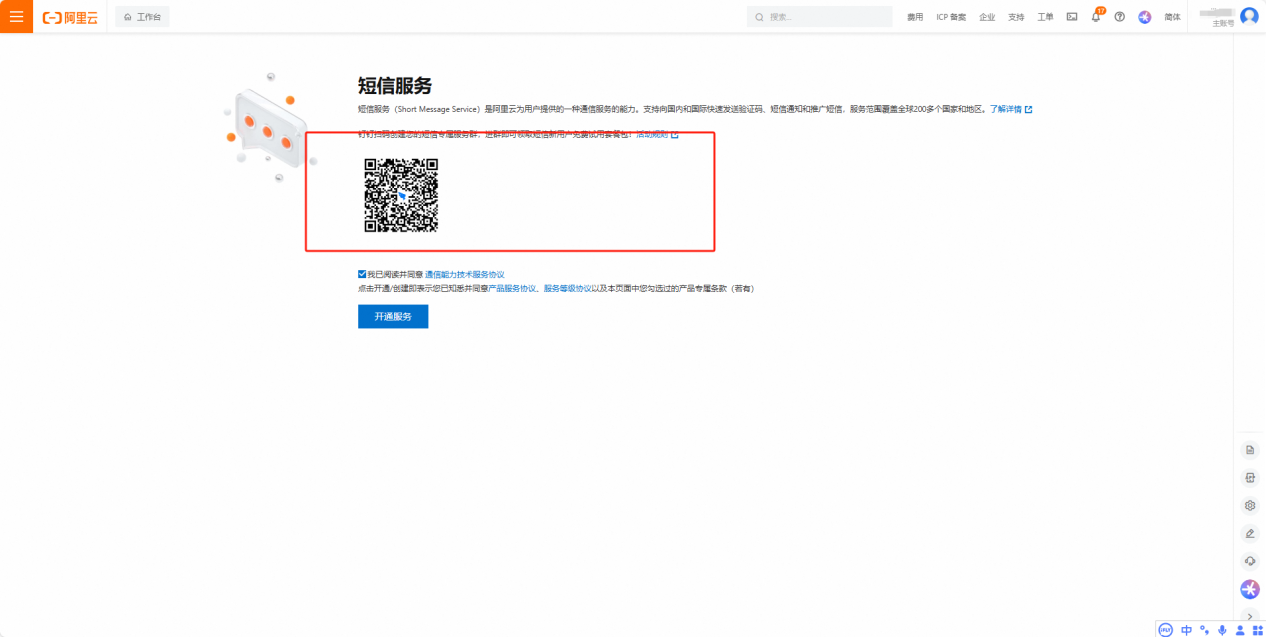Viewport: 1266px width, 637px height.
Task: Open the document icon in right sidebar
Action: click(1249, 450)
